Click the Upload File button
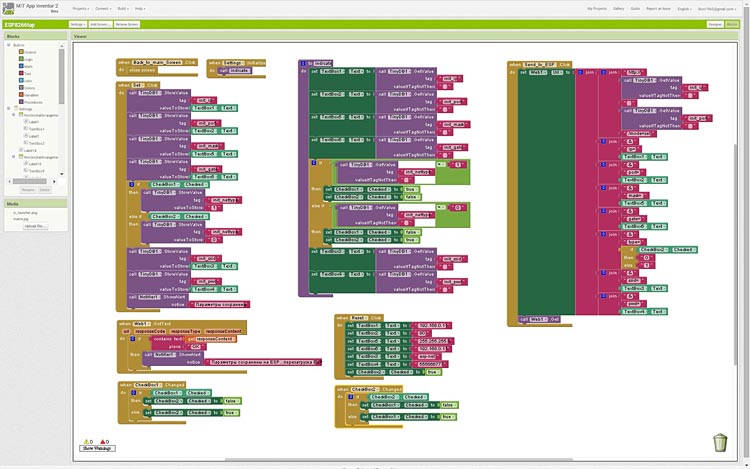 (35, 226)
